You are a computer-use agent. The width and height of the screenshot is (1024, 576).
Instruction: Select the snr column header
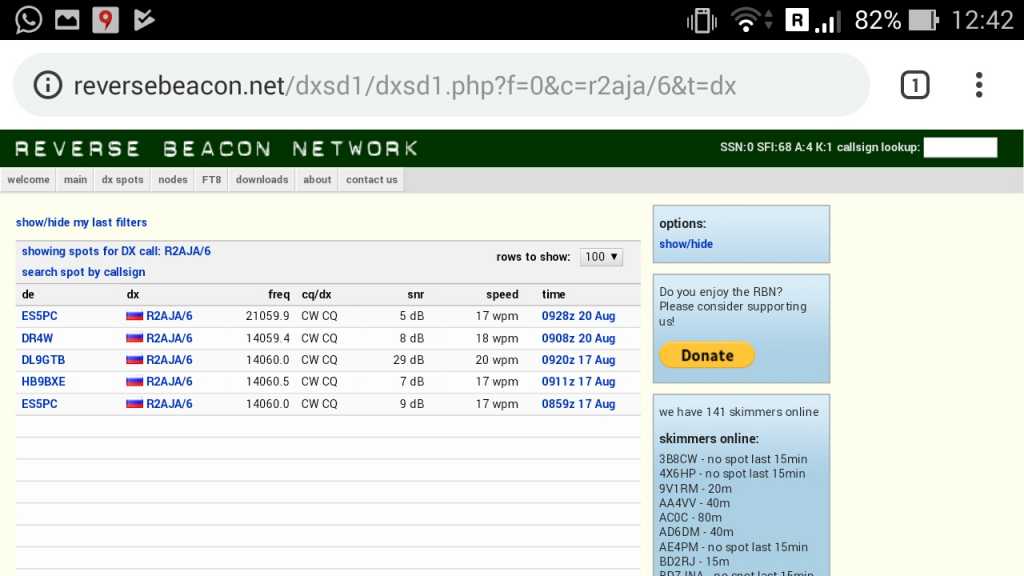pyautogui.click(x=415, y=295)
